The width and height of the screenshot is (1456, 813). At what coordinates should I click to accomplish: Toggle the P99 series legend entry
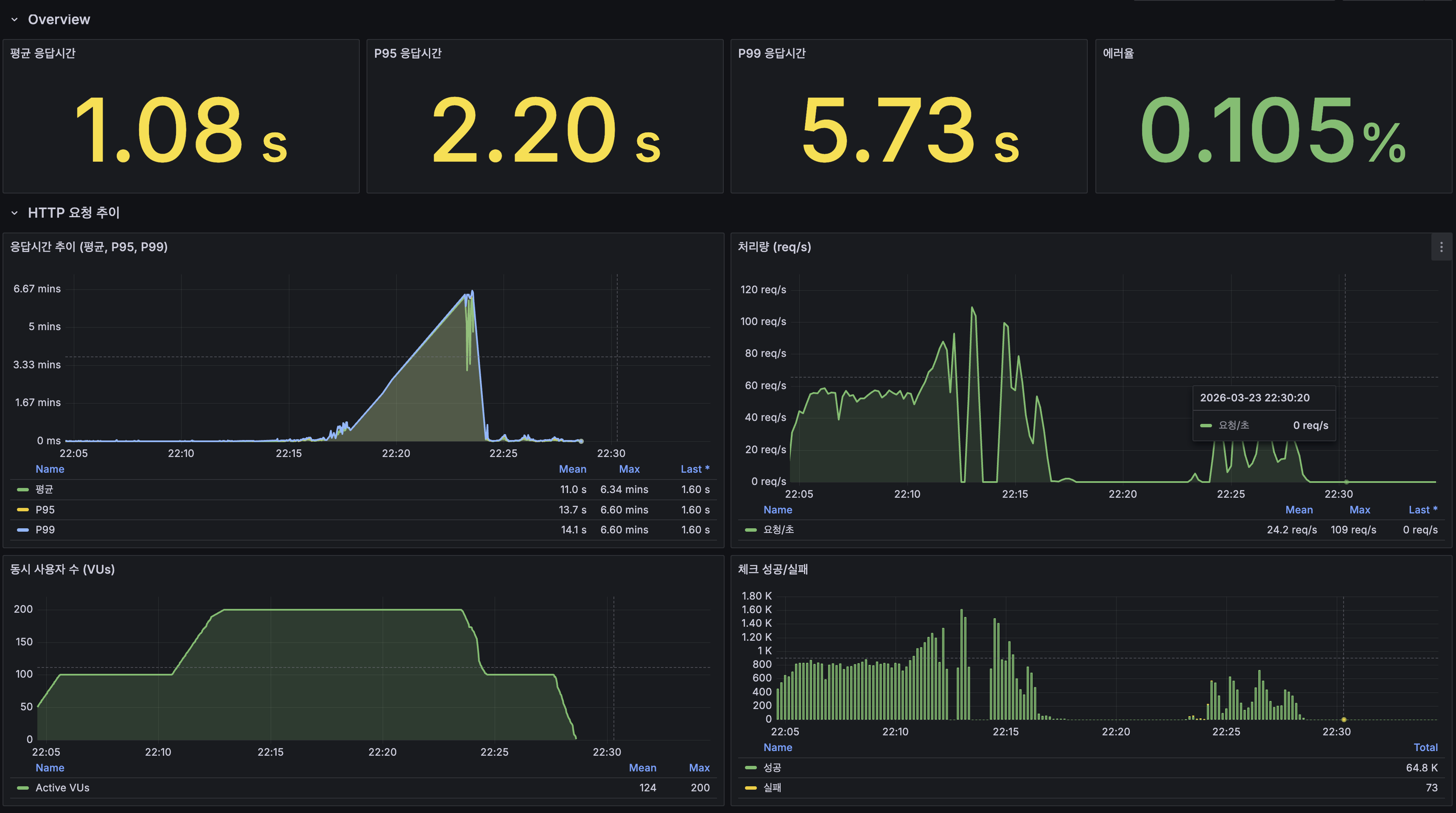pyautogui.click(x=45, y=530)
